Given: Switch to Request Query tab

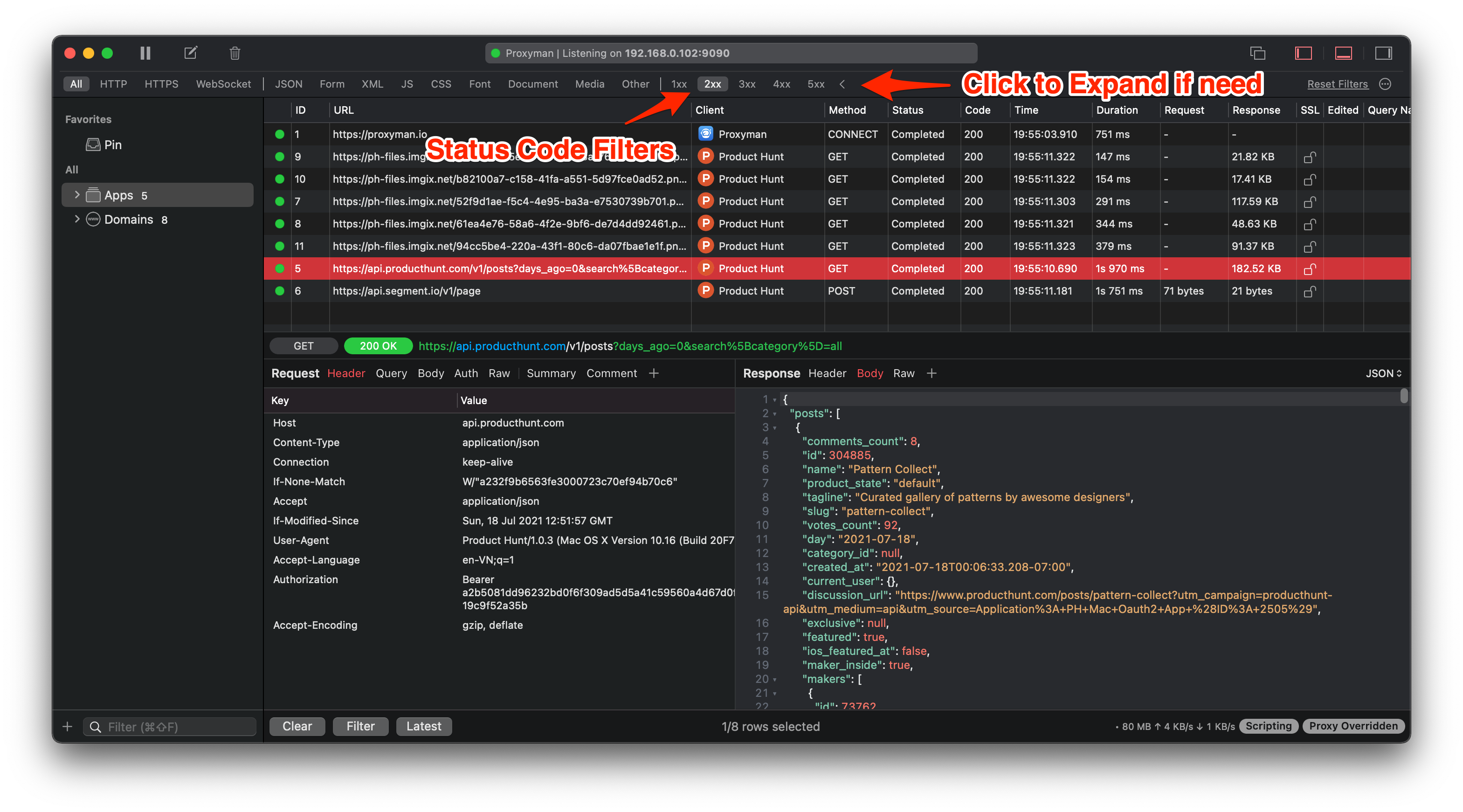Looking at the screenshot, I should pyautogui.click(x=391, y=373).
